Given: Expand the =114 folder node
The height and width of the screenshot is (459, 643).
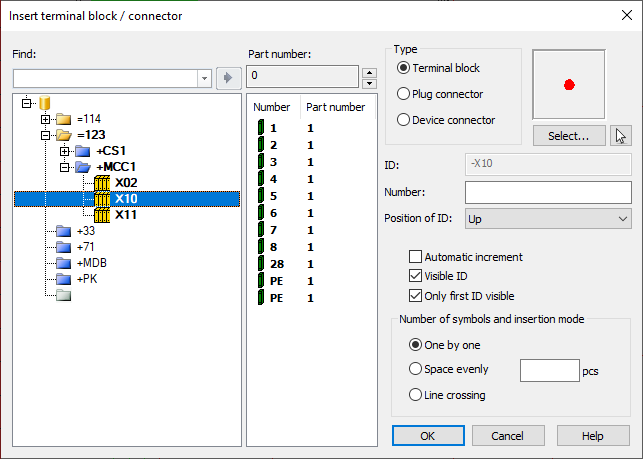Looking at the screenshot, I should (46, 119).
